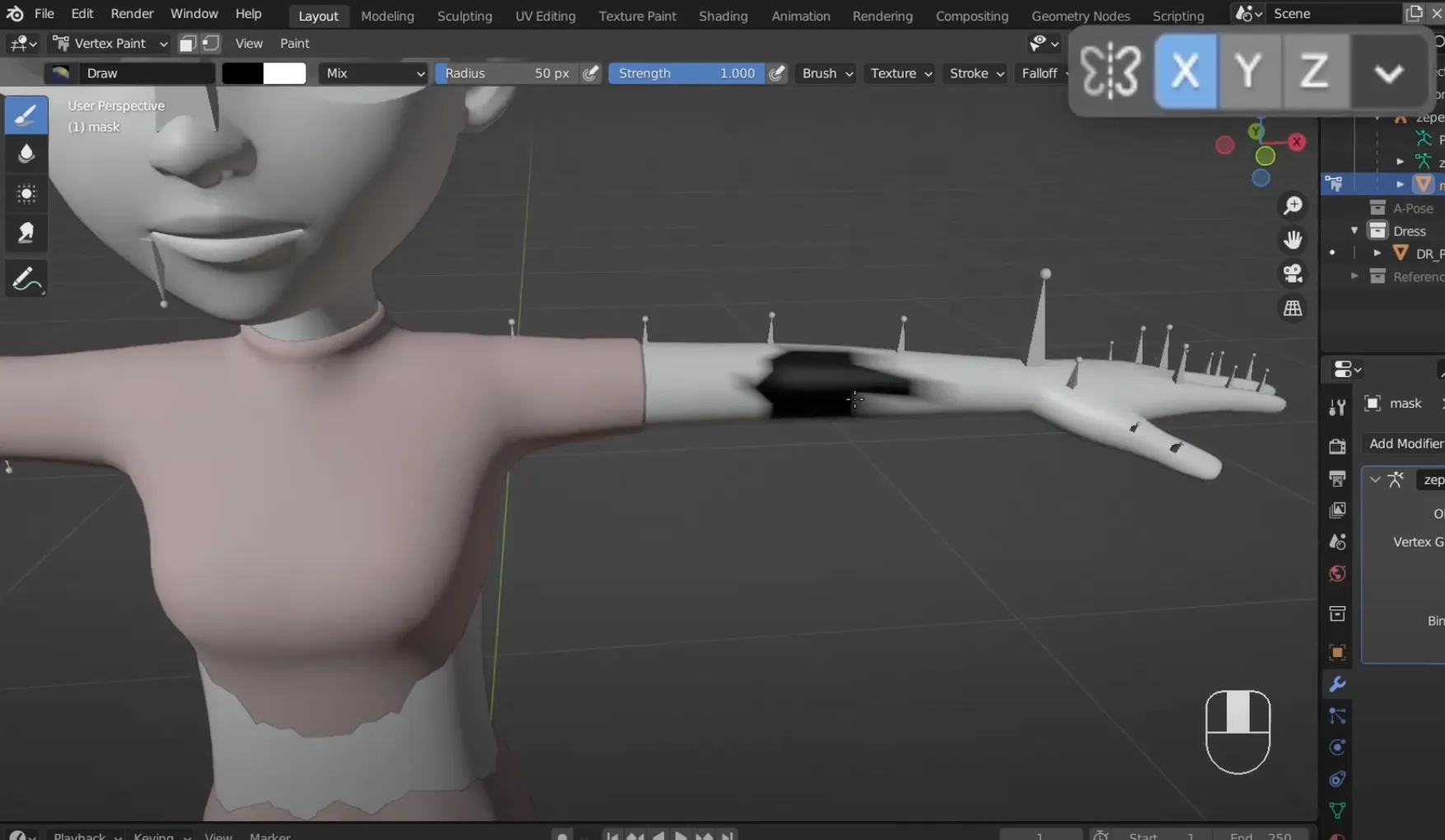Click the white secondary color swatch
Image resolution: width=1445 pixels, height=840 pixels.
point(284,73)
